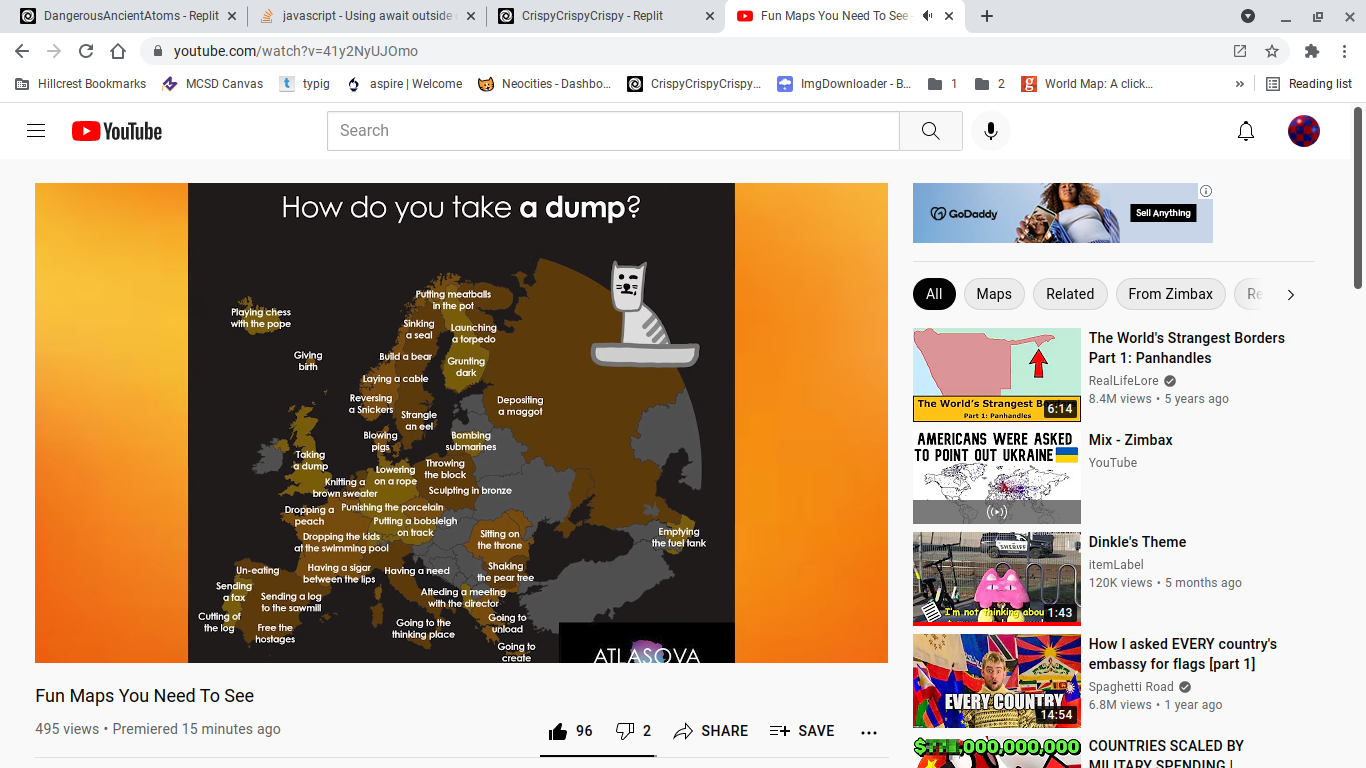Open the notifications bell

click(x=1245, y=131)
